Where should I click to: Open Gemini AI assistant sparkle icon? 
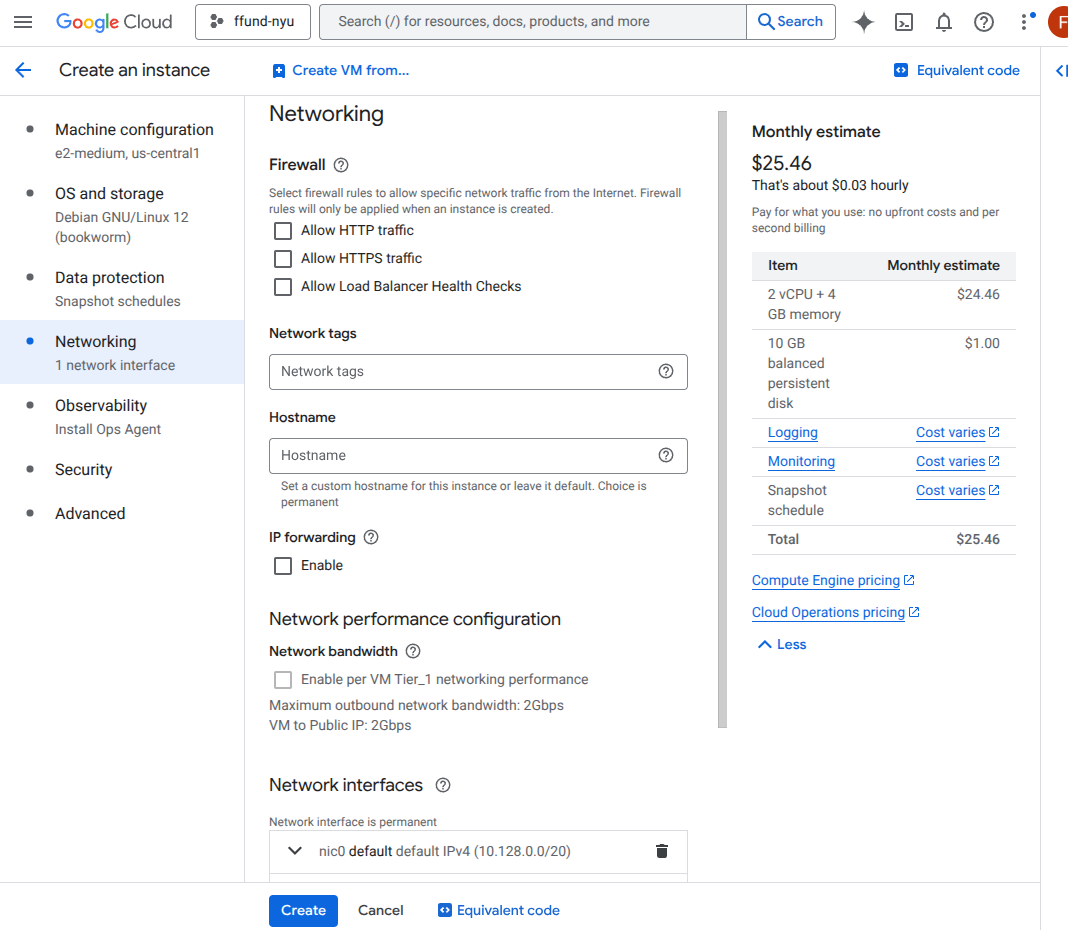coord(864,22)
